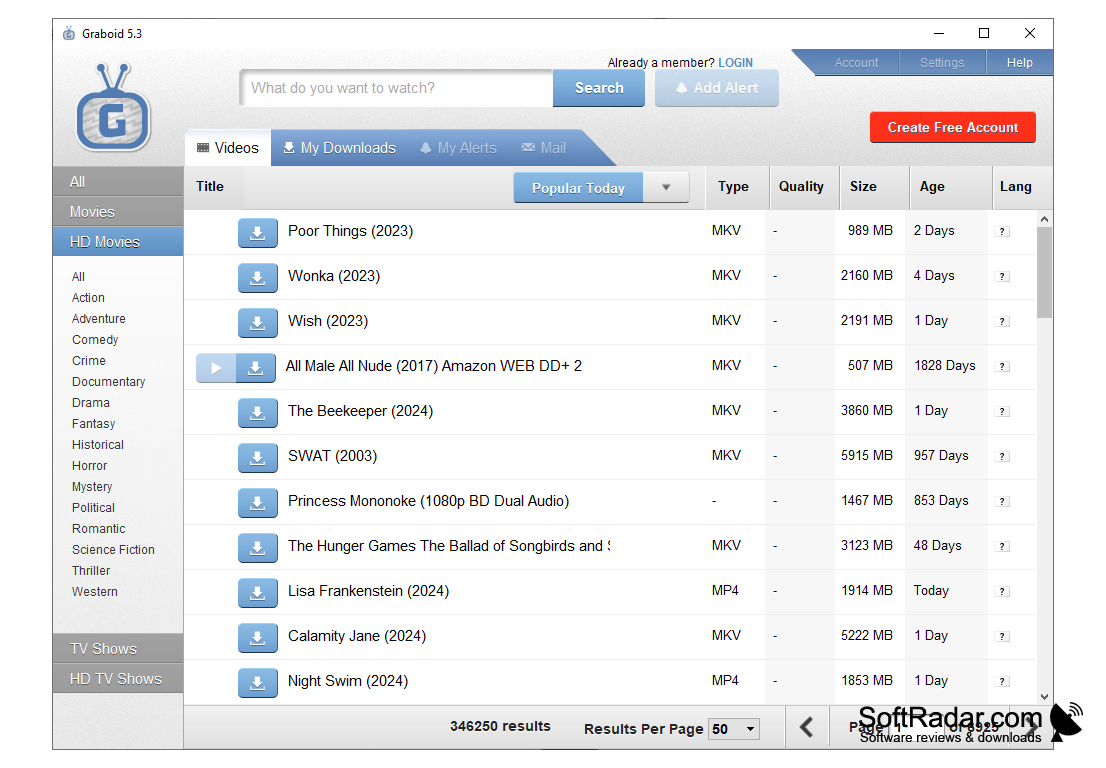Open the sort arrow beside Popular Today
The height and width of the screenshot is (768, 1106).
pos(666,187)
